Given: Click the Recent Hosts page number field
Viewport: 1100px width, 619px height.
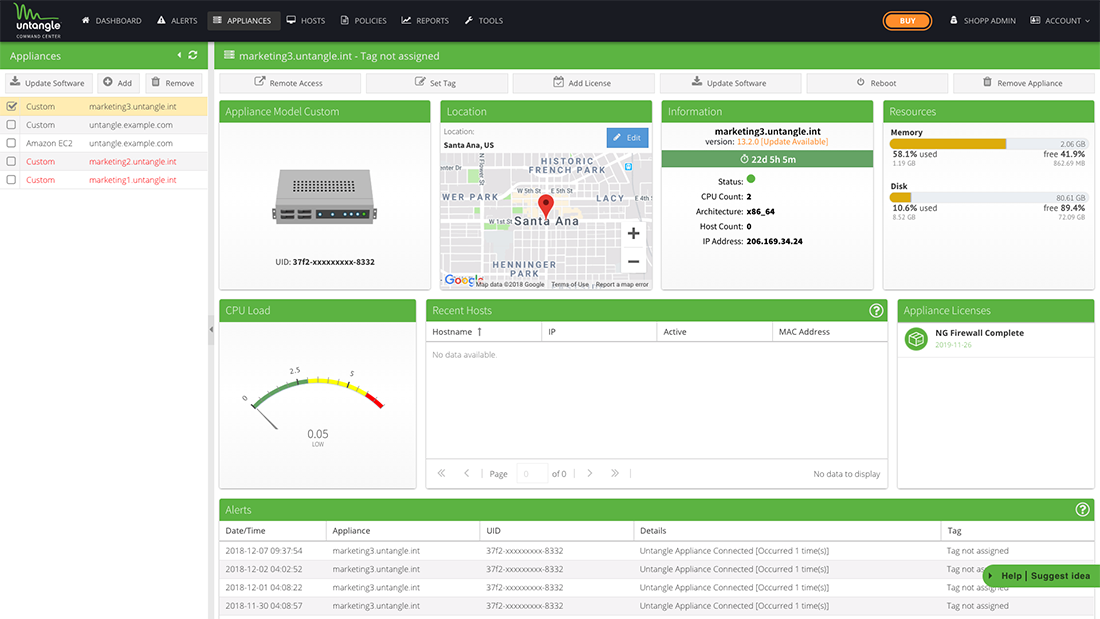Looking at the screenshot, I should click(x=531, y=474).
